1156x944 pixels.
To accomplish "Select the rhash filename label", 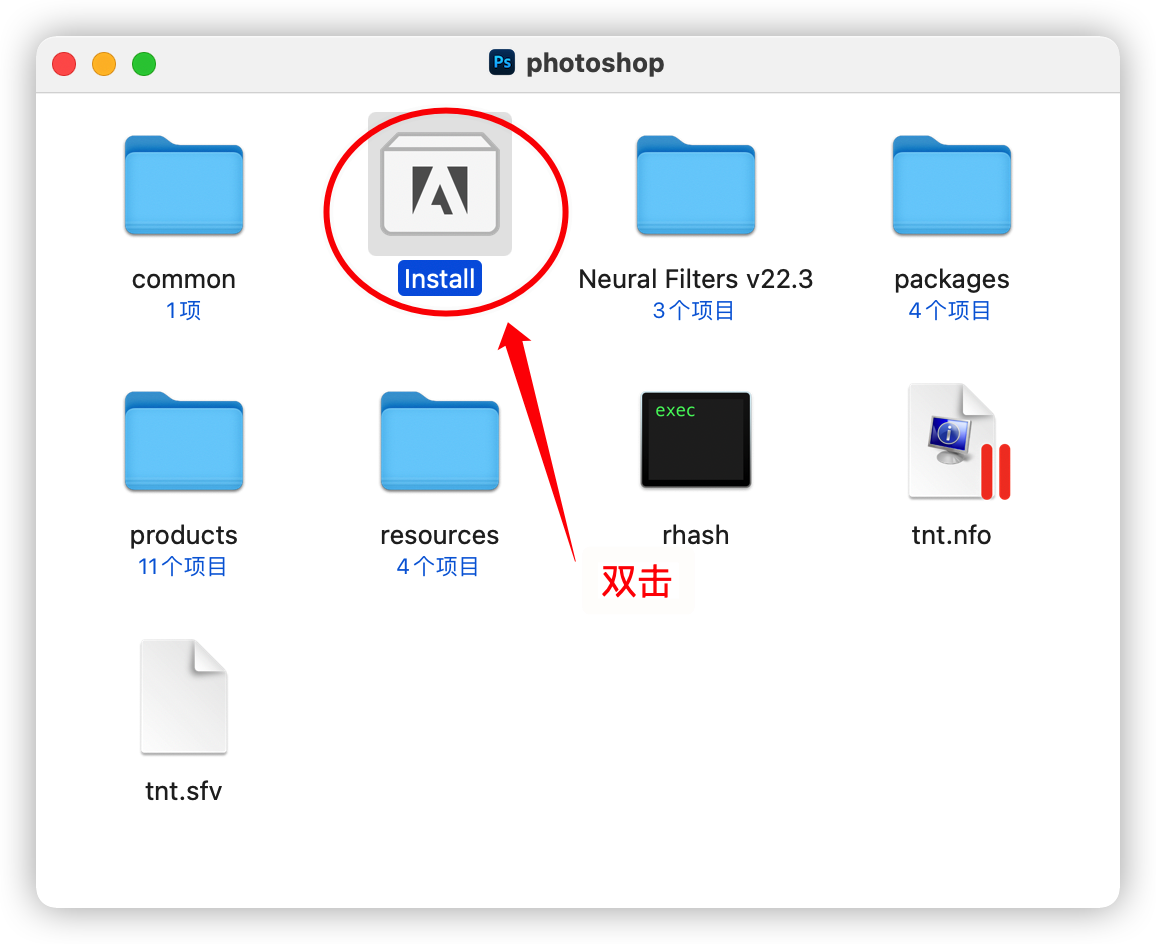I will (x=695, y=534).
